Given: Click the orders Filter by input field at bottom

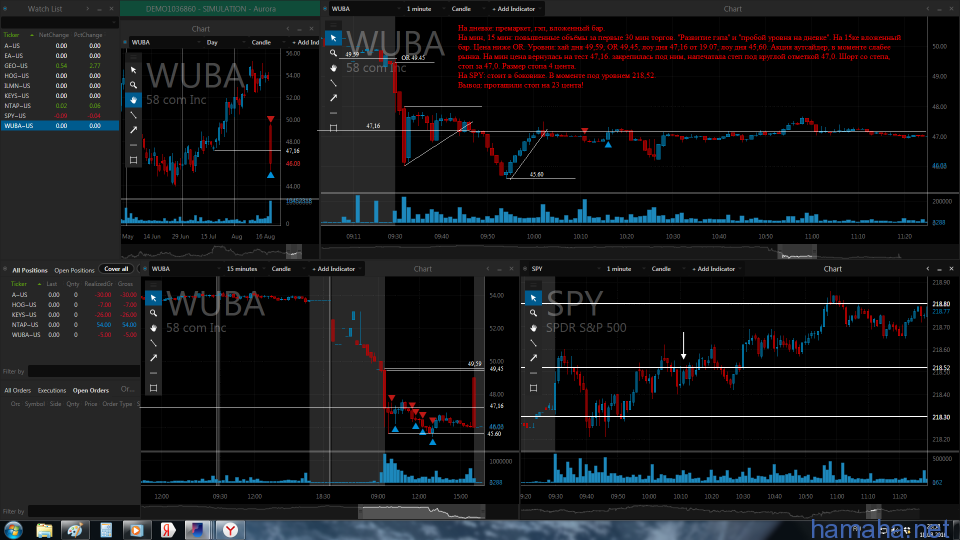Looking at the screenshot, I should pos(83,511).
